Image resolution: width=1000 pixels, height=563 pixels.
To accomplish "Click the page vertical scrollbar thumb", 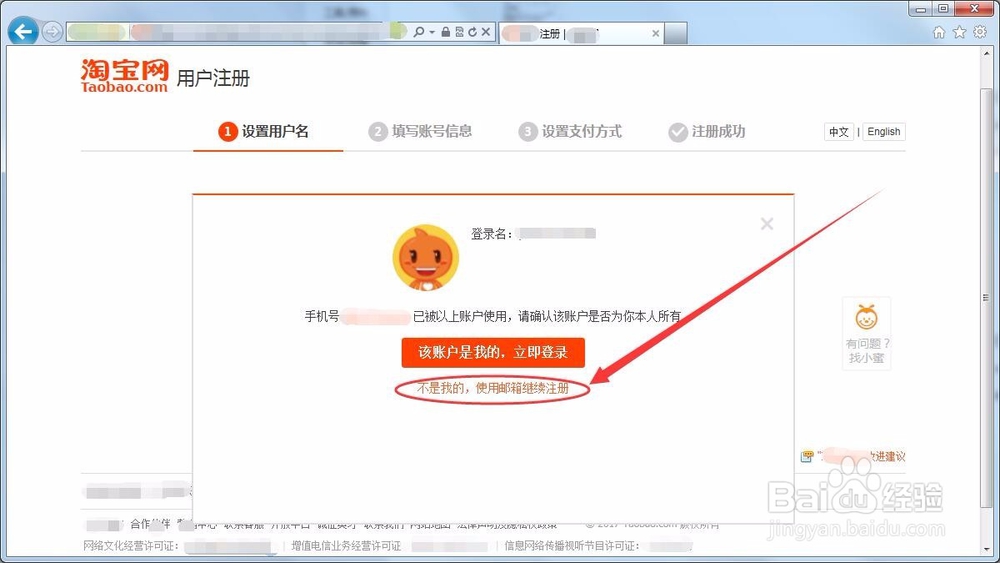I will (x=988, y=296).
